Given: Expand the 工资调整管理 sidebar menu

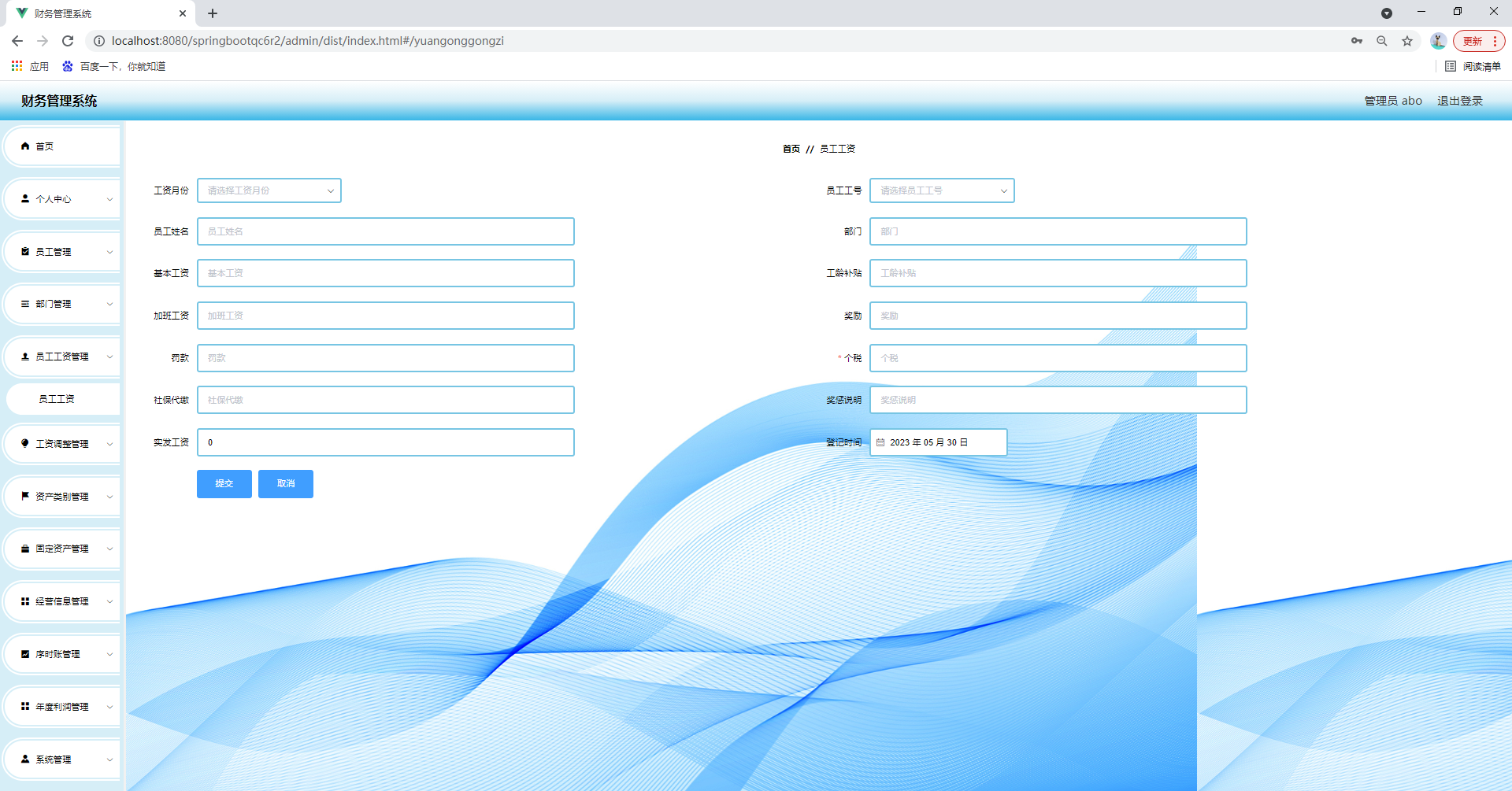Looking at the screenshot, I should pyautogui.click(x=63, y=444).
